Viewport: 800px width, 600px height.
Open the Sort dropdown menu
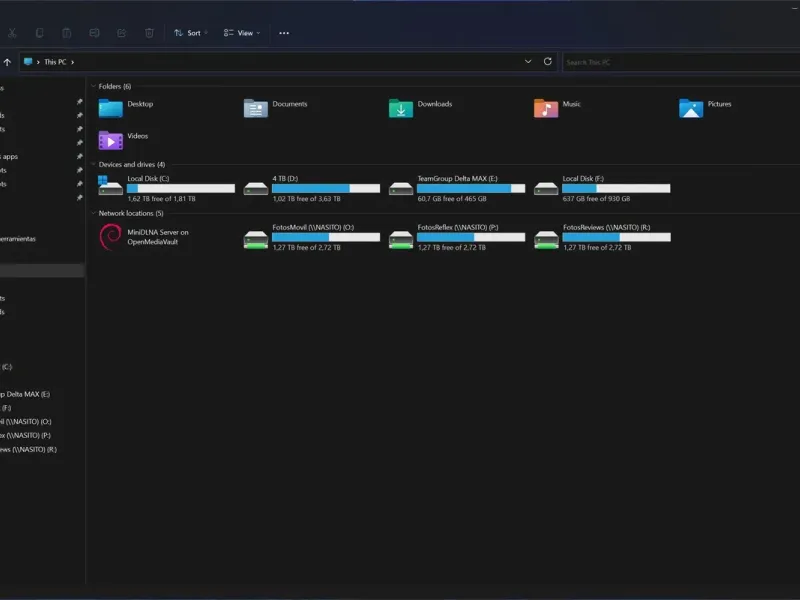(x=191, y=33)
